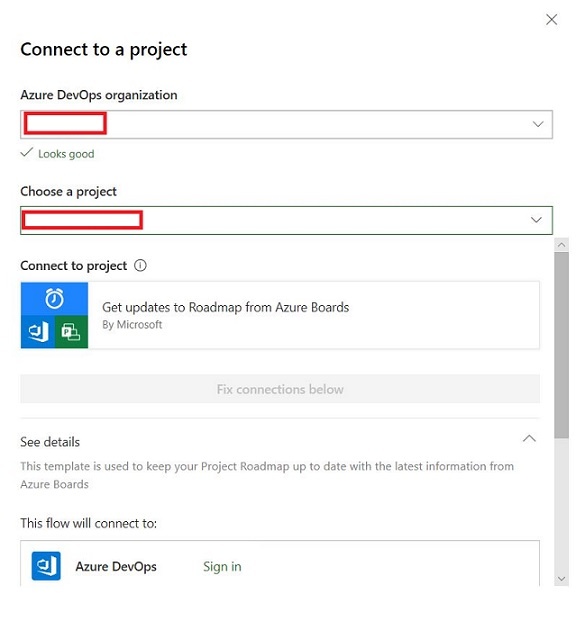Image resolution: width=576 pixels, height=630 pixels.
Task: Click the vertical scrollbar thumb
Action: coord(561,345)
